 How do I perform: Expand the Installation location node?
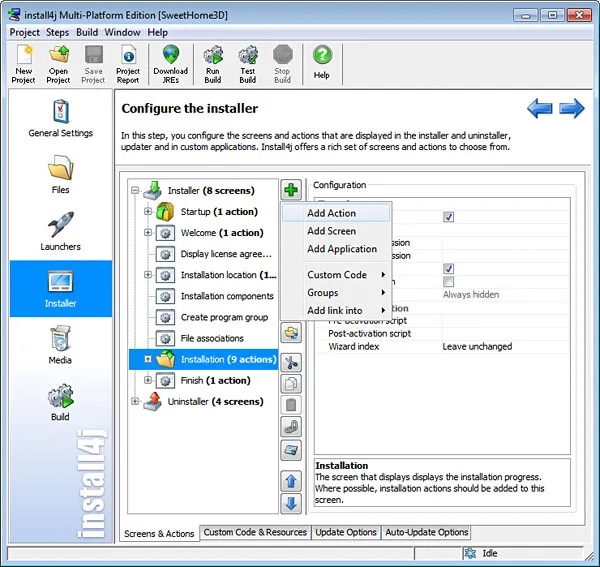point(148,275)
